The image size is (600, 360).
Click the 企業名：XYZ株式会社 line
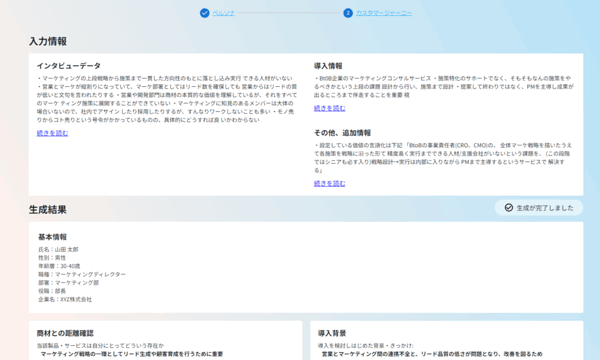point(65,299)
